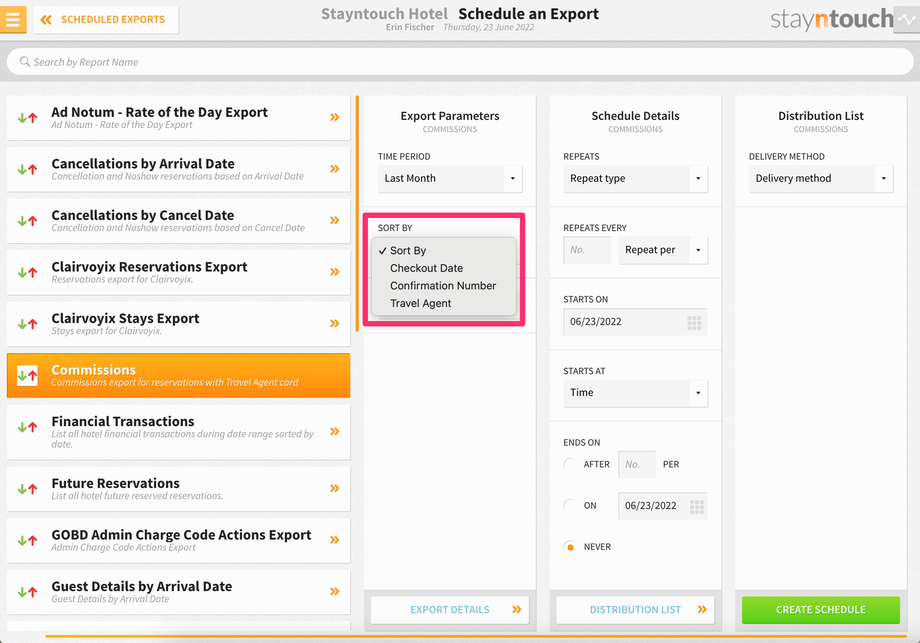Viewport: 920px width, 643px height.
Task: Open Ad Notum row chevron
Action: click(x=334, y=117)
